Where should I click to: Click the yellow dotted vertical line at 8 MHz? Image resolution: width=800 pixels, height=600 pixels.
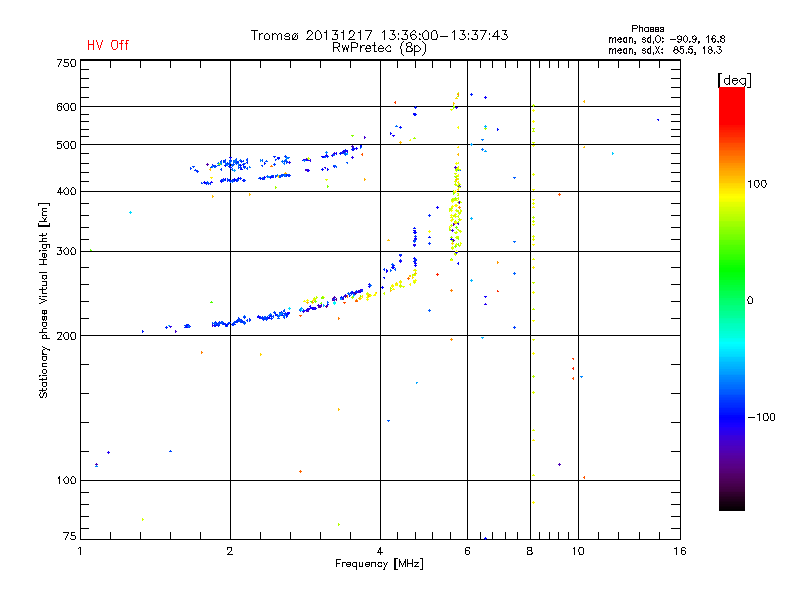click(533, 306)
